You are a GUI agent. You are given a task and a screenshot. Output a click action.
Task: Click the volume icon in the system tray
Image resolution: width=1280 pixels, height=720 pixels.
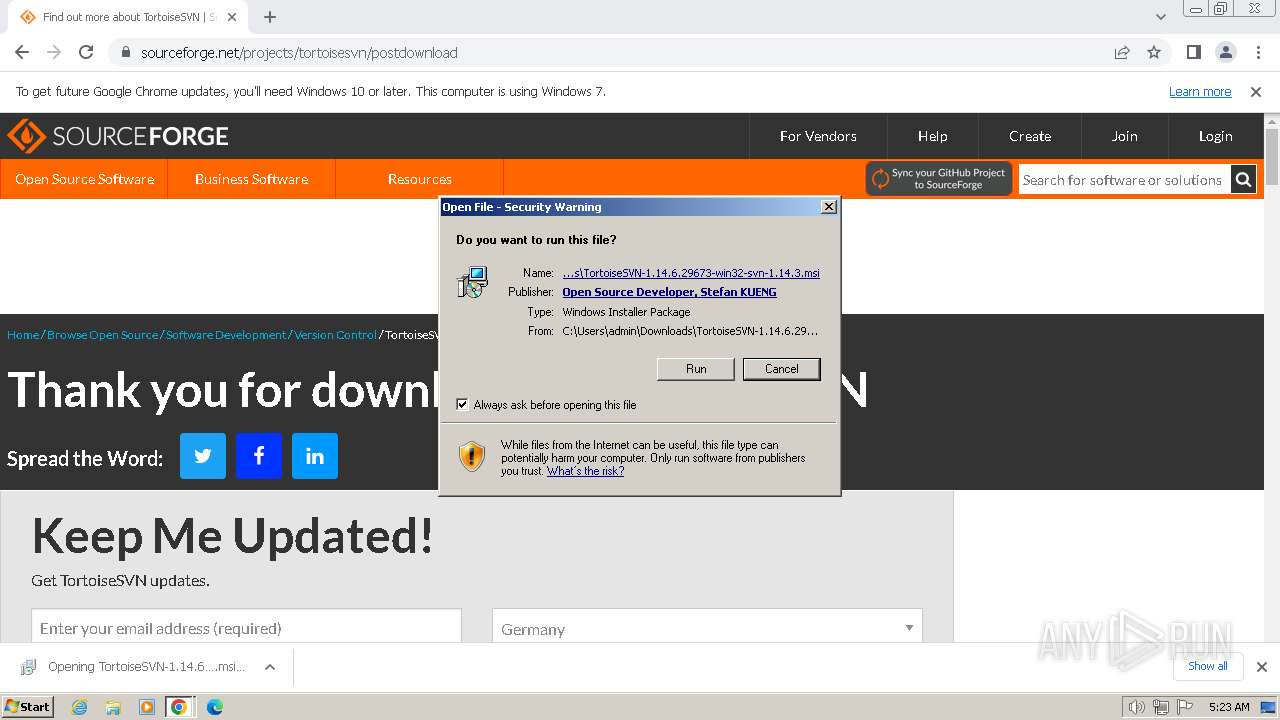point(1137,707)
